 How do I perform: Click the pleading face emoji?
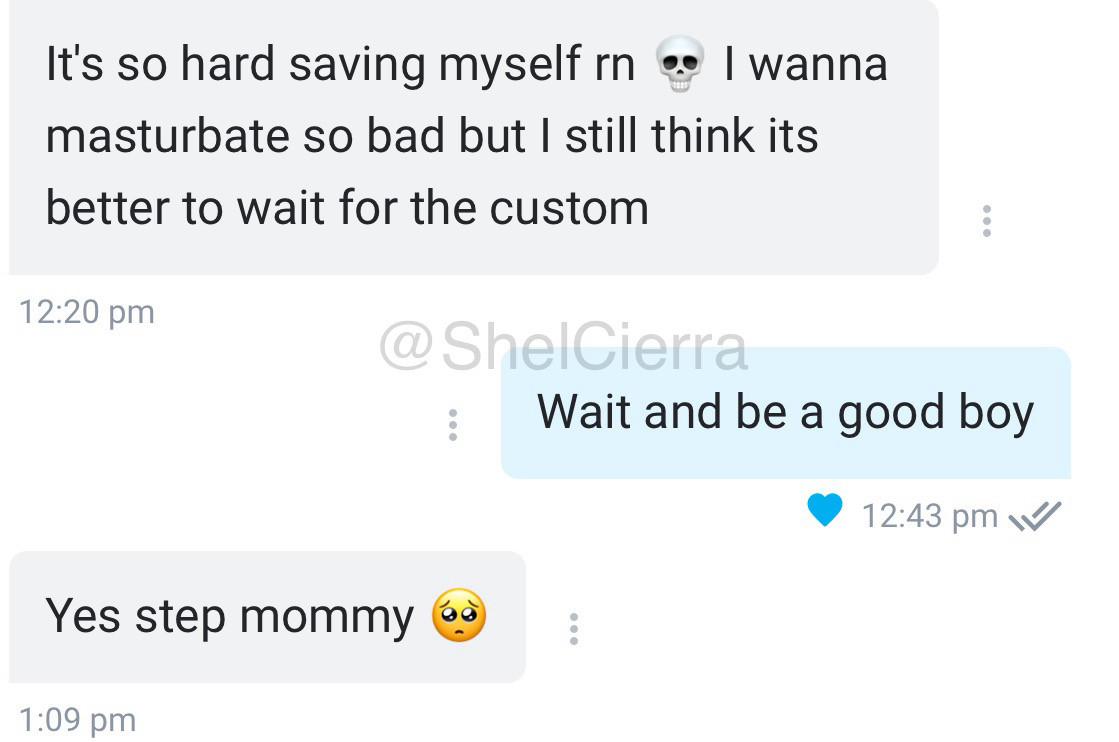pos(459,615)
